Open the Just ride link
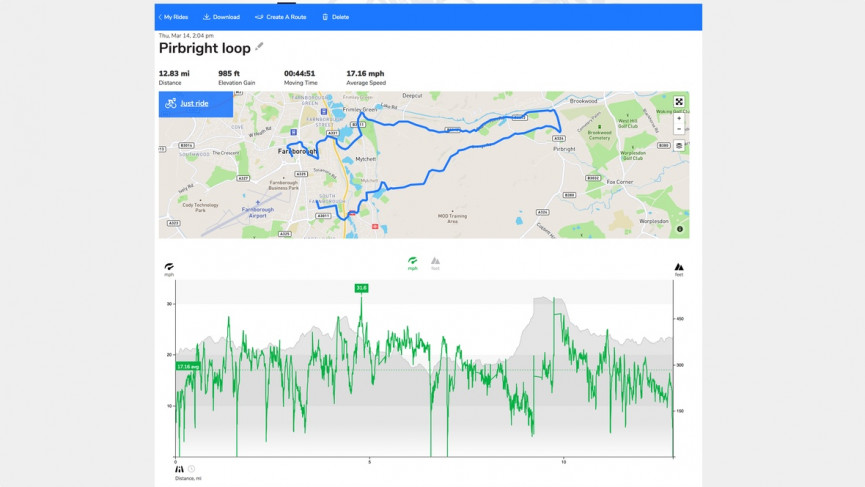This screenshot has height=487, width=865. tap(194, 103)
